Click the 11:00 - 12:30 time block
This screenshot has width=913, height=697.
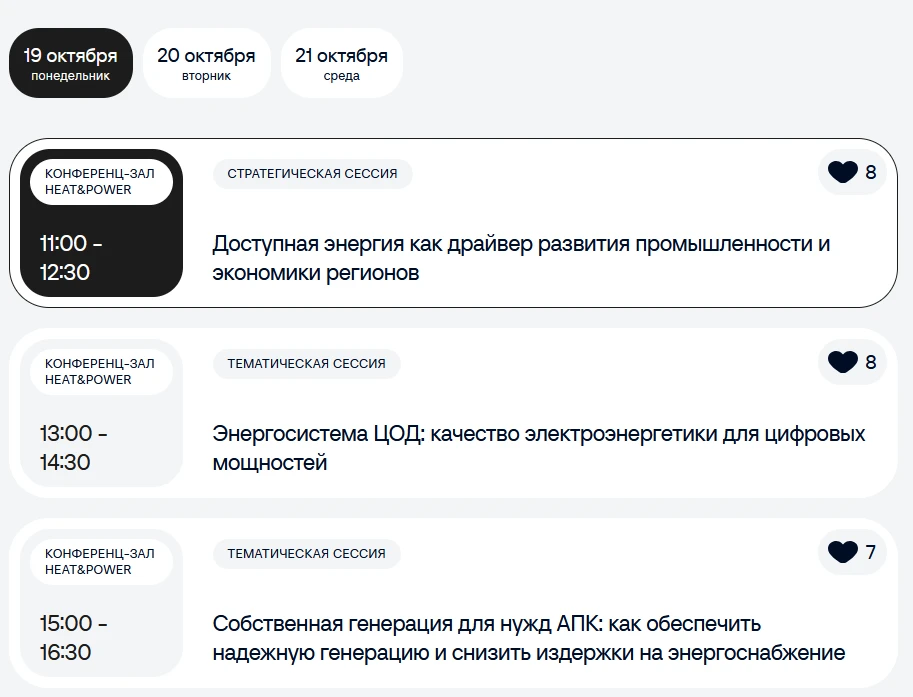tap(70, 258)
